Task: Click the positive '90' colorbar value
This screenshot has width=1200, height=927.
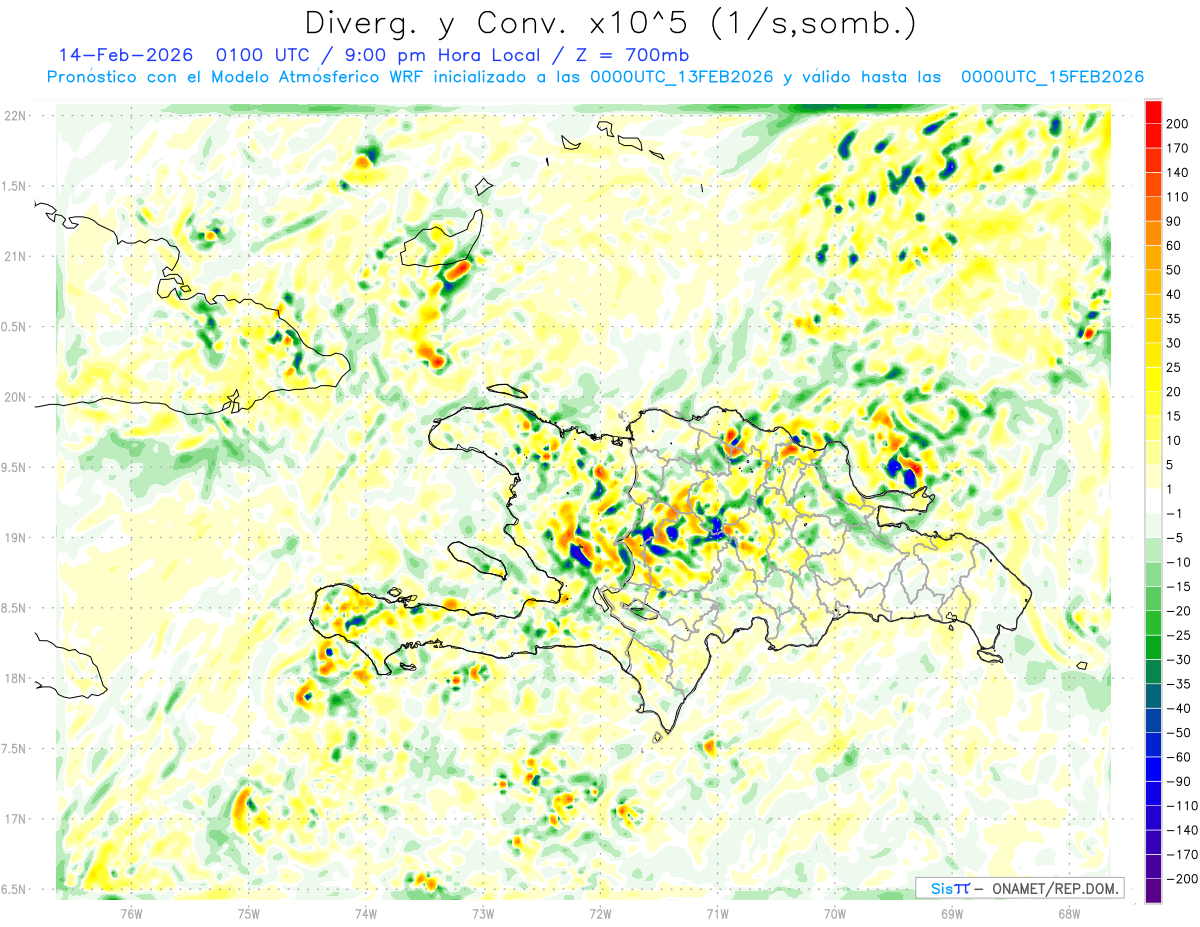Action: tap(1175, 221)
